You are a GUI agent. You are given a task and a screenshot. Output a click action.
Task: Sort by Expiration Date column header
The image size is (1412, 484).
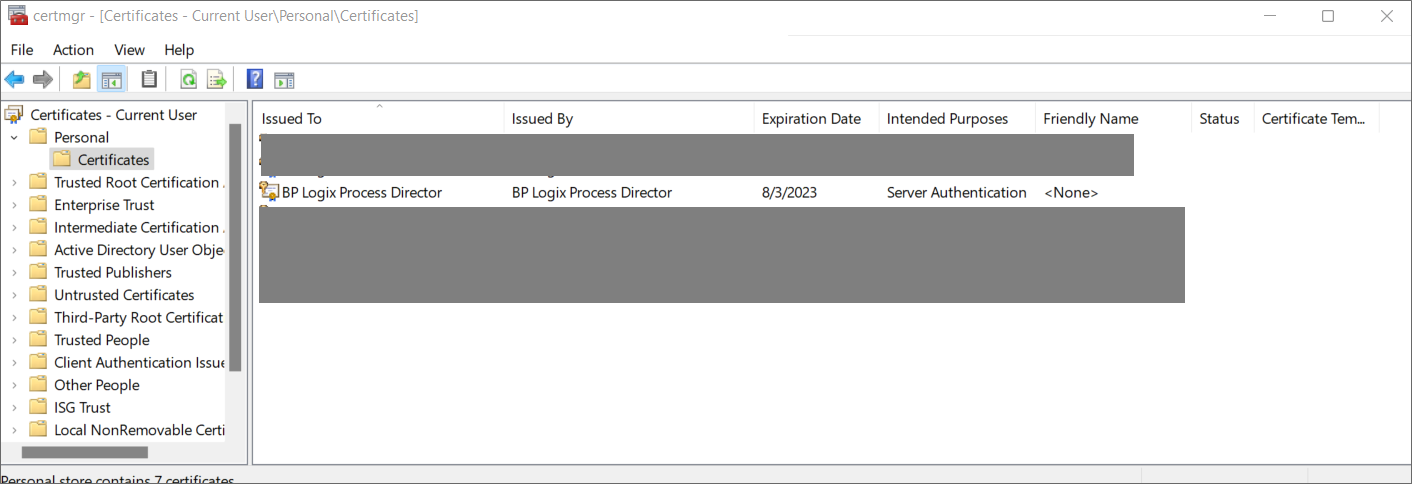pyautogui.click(x=811, y=119)
